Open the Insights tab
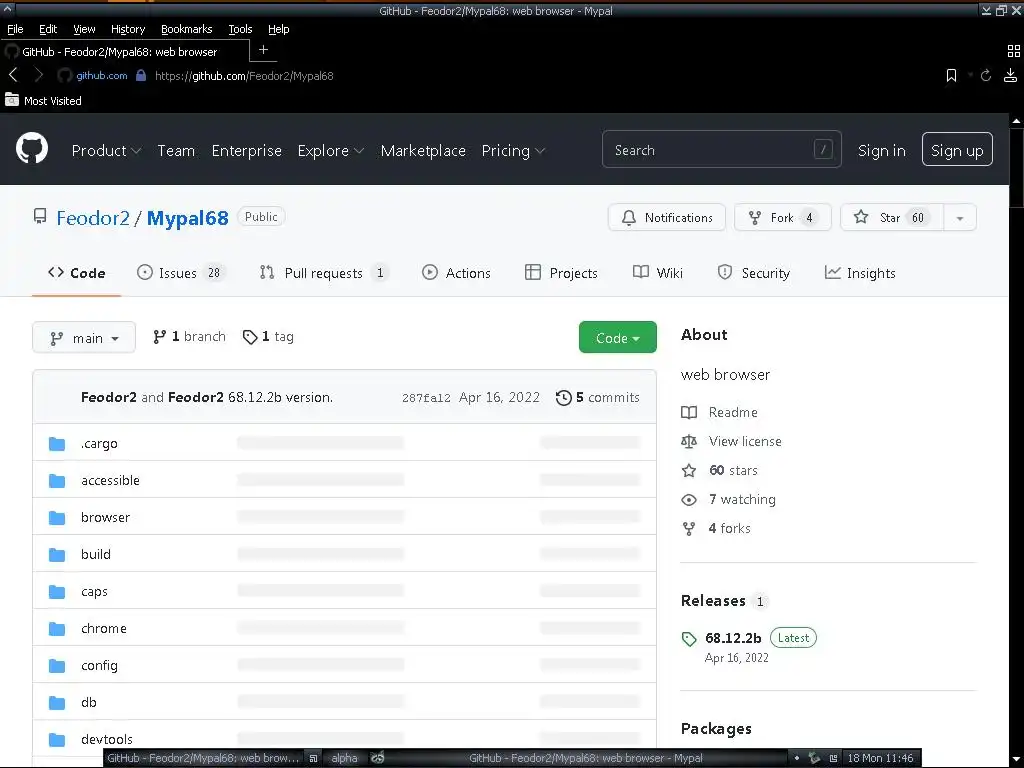Viewport: 1024px width, 768px height. tap(860, 273)
